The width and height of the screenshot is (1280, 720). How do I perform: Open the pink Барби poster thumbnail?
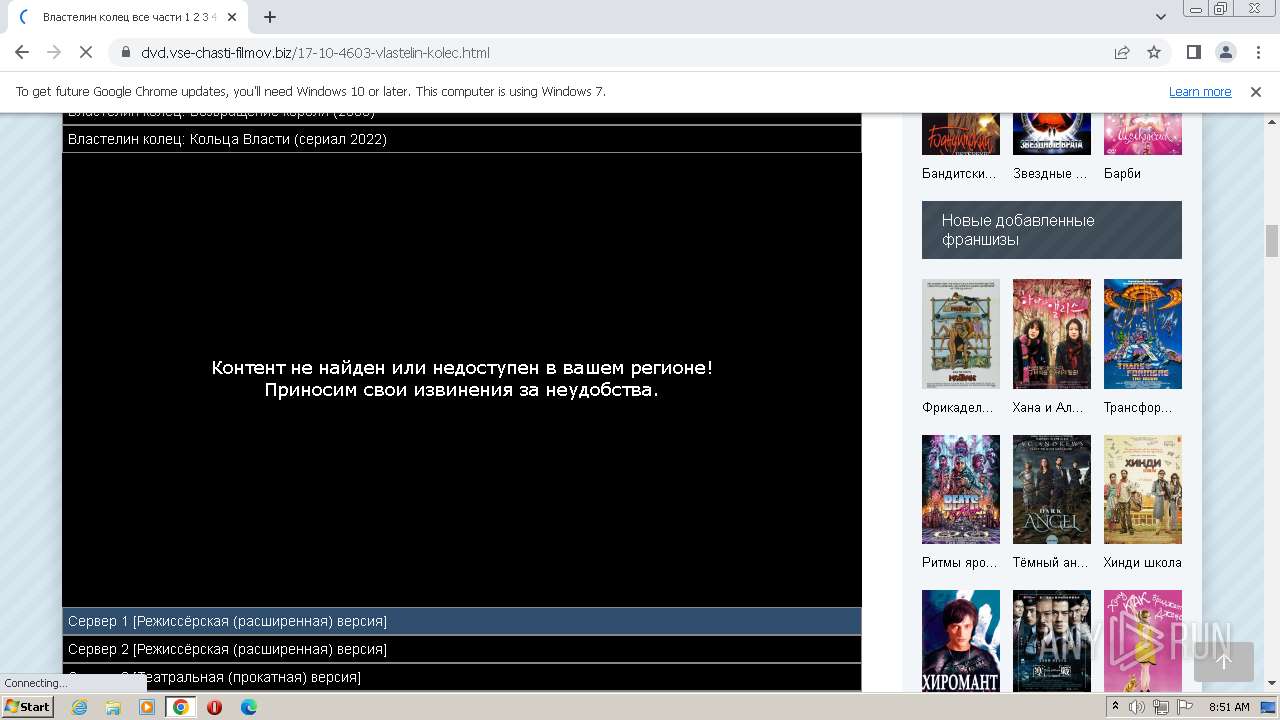[1143, 134]
